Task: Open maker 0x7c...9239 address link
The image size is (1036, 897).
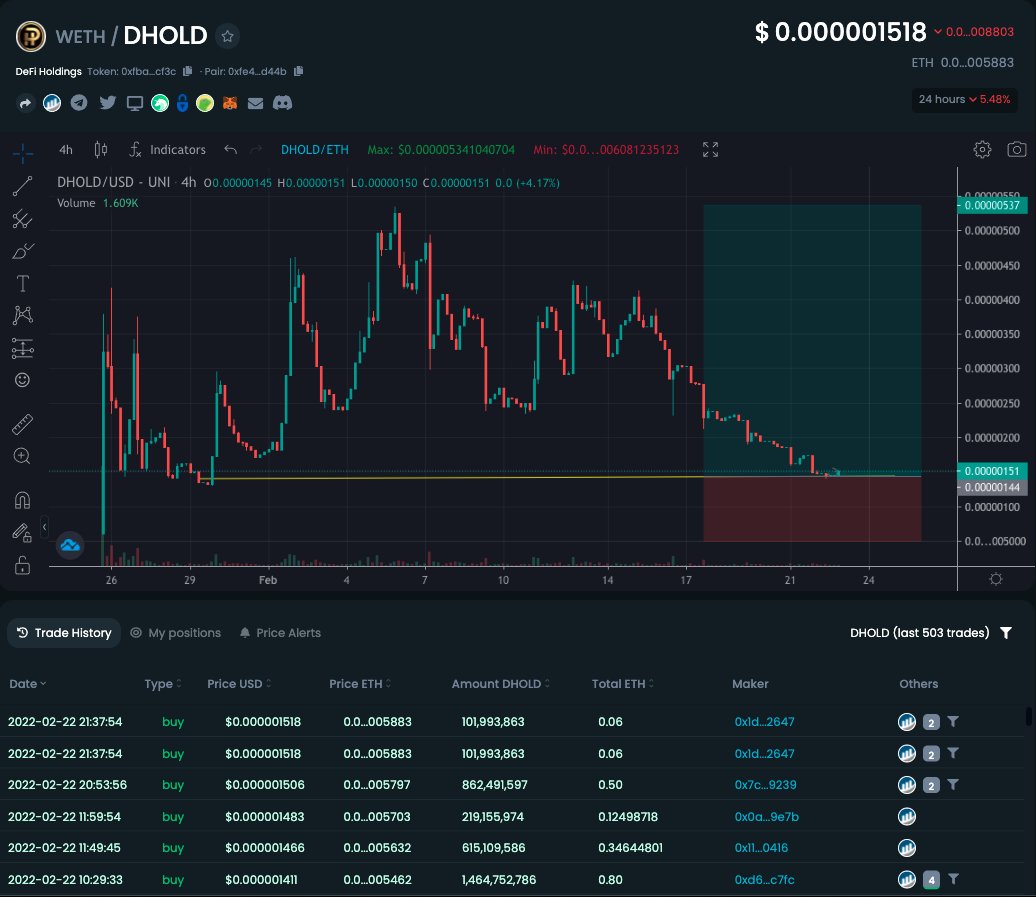Action: (x=765, y=785)
